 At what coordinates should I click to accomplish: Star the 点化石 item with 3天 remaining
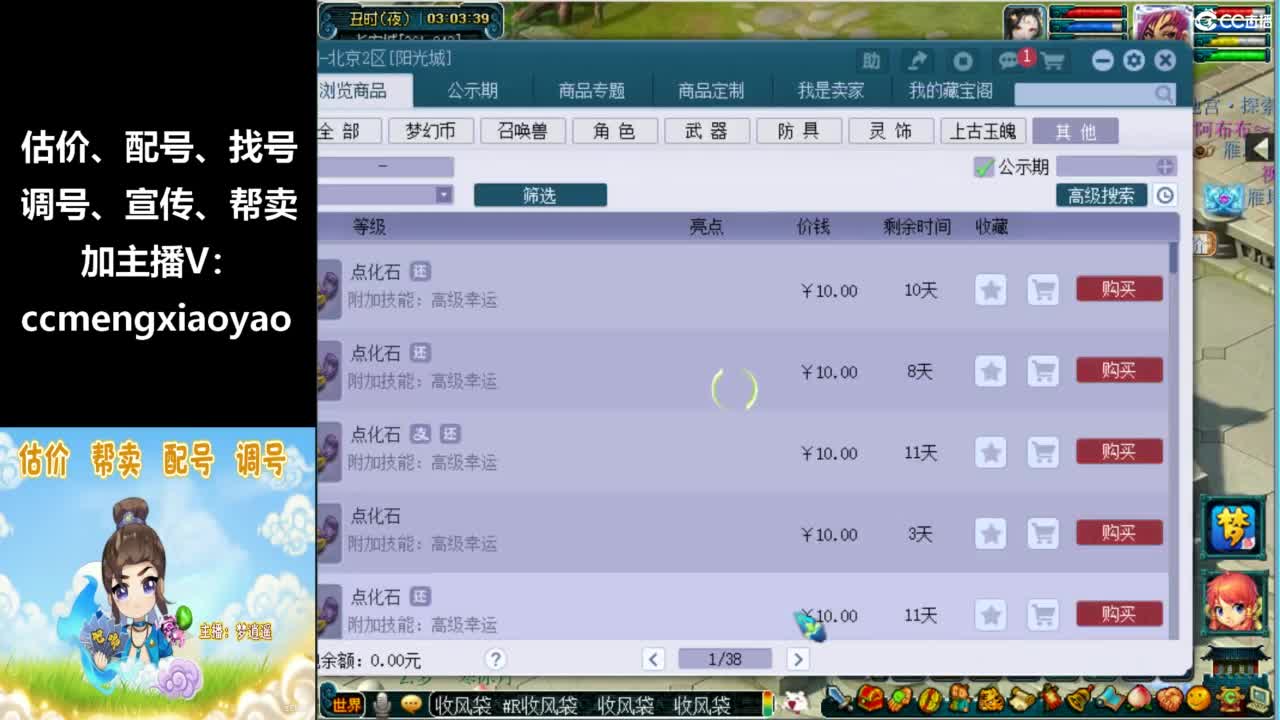(x=991, y=533)
